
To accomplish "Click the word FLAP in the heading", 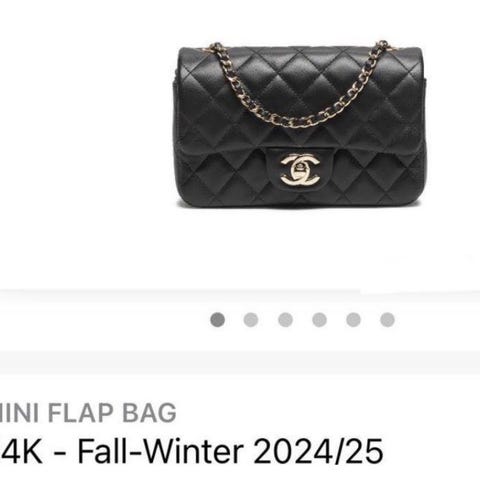I will click(83, 413).
